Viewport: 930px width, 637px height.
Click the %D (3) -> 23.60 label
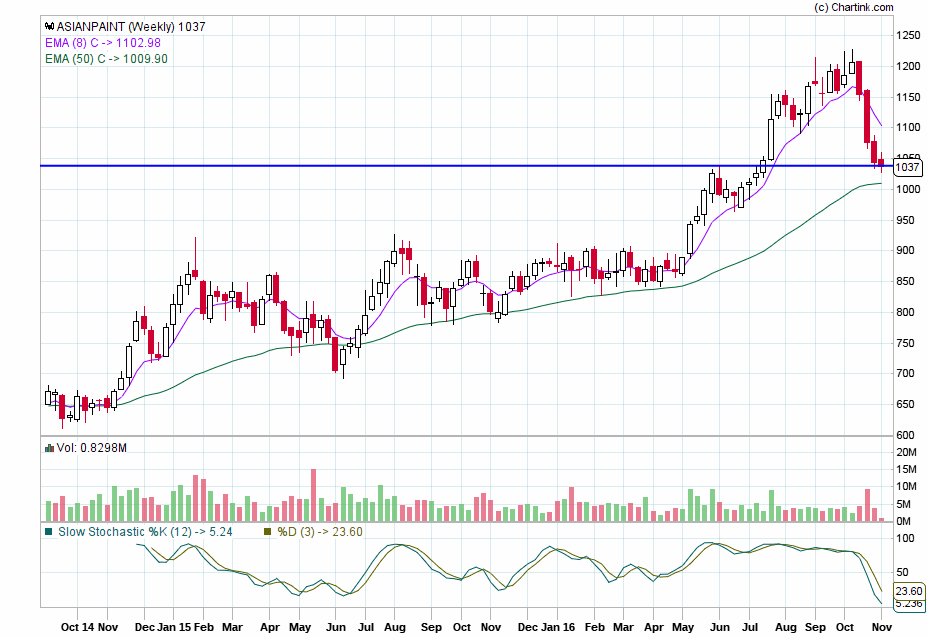pyautogui.click(x=320, y=532)
